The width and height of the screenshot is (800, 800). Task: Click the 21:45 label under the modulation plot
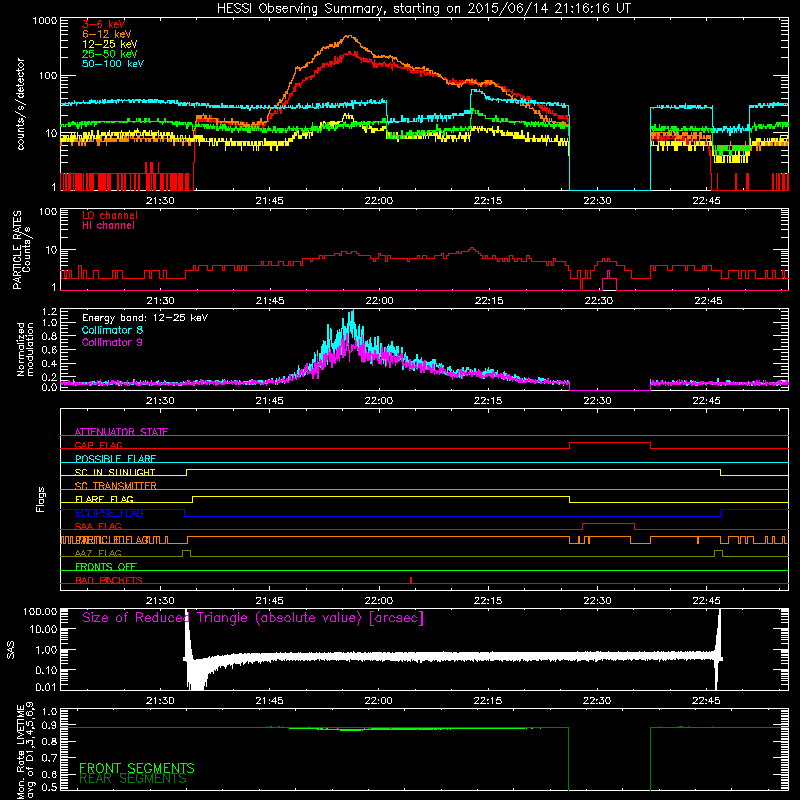(x=269, y=401)
